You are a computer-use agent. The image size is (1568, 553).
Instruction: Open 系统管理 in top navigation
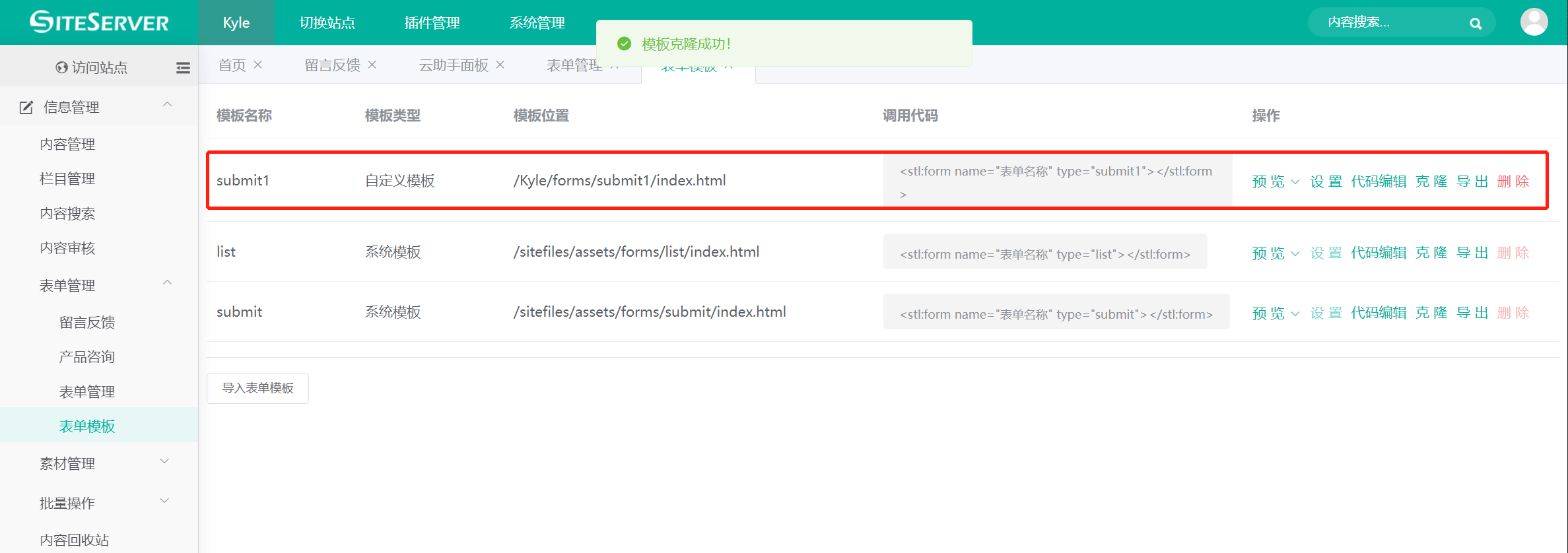point(537,23)
